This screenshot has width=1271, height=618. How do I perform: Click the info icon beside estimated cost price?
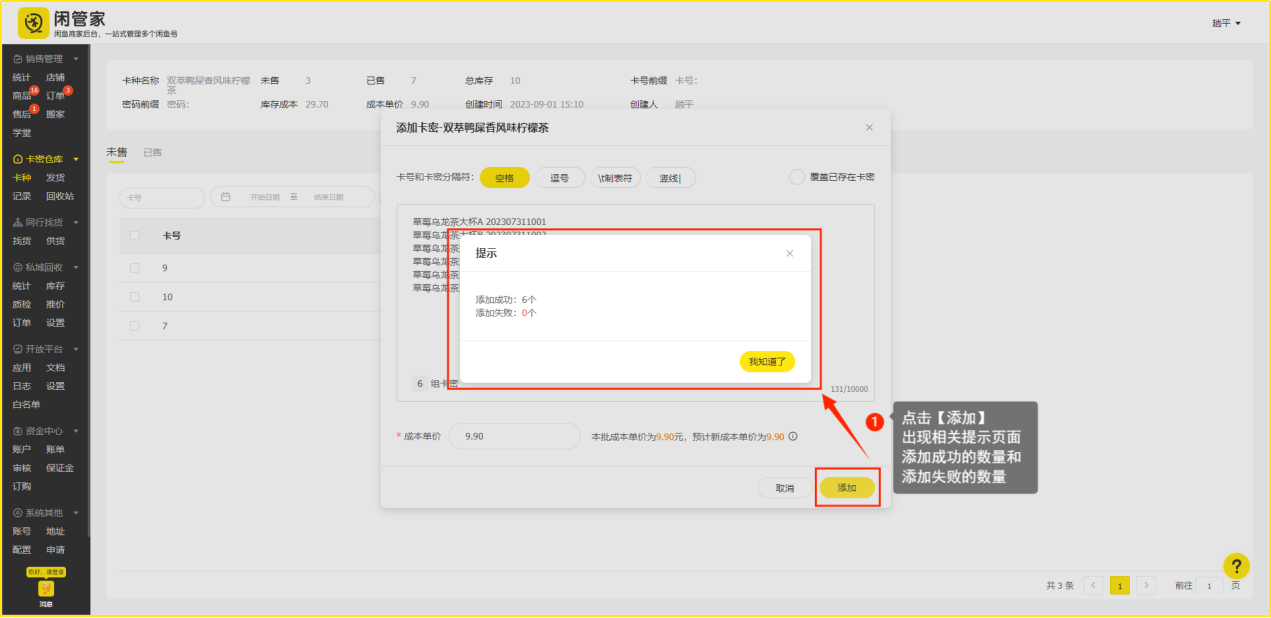point(793,436)
